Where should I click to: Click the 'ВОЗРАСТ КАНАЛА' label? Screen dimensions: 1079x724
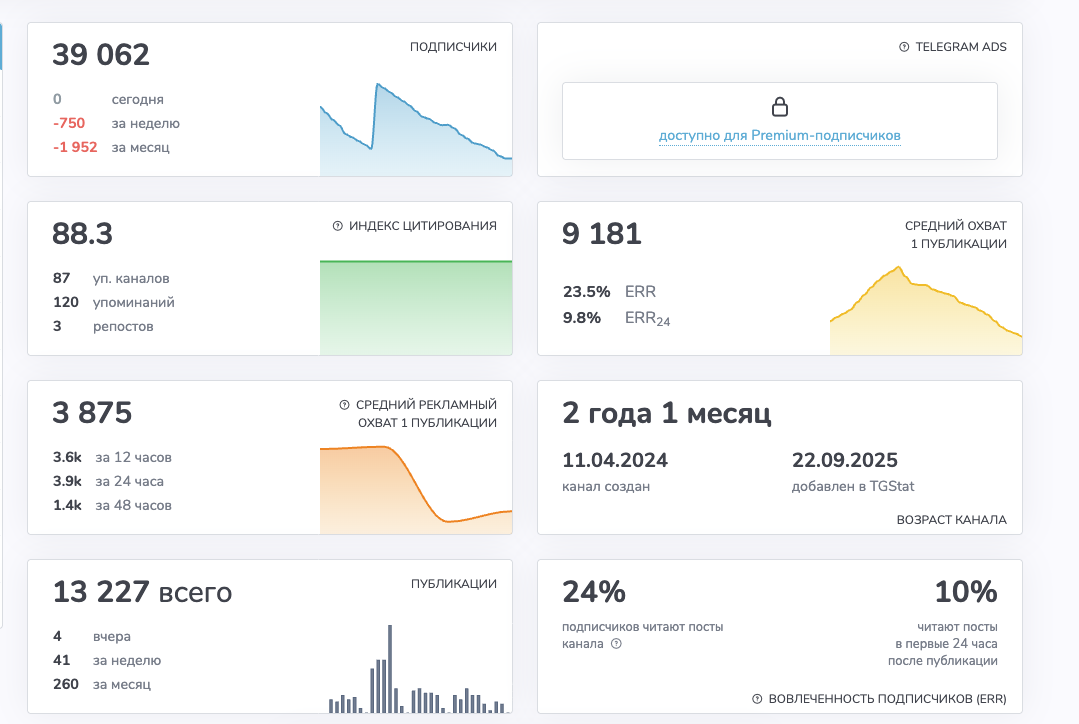[x=951, y=520]
